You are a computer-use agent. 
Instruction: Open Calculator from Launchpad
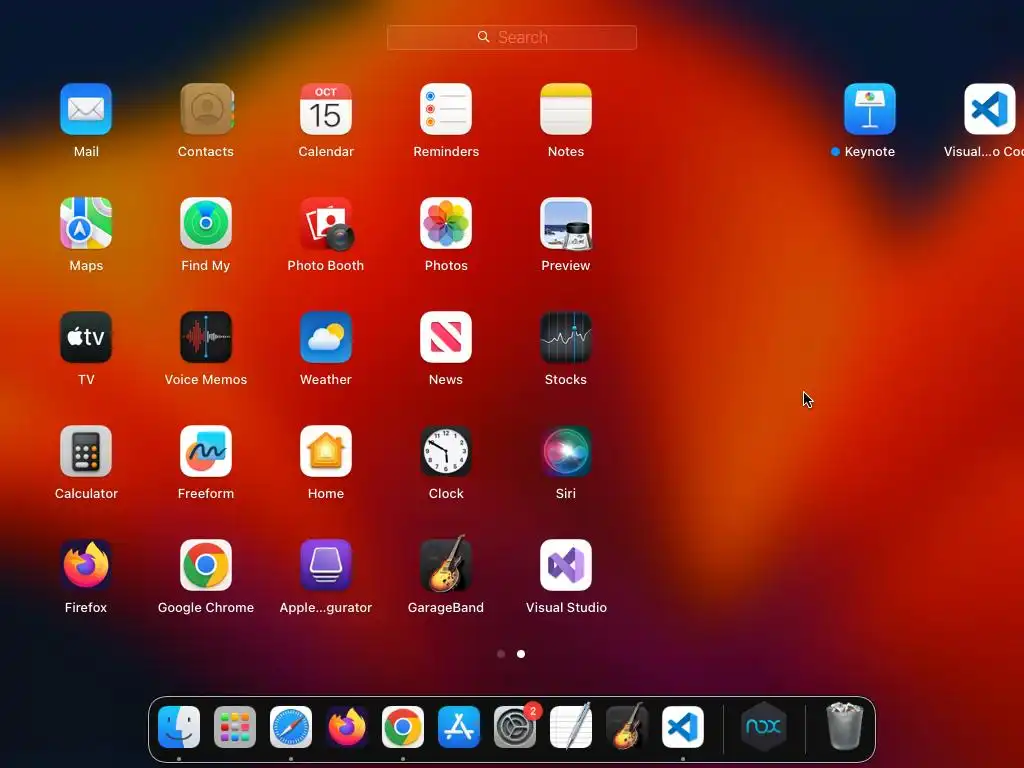tap(86, 451)
